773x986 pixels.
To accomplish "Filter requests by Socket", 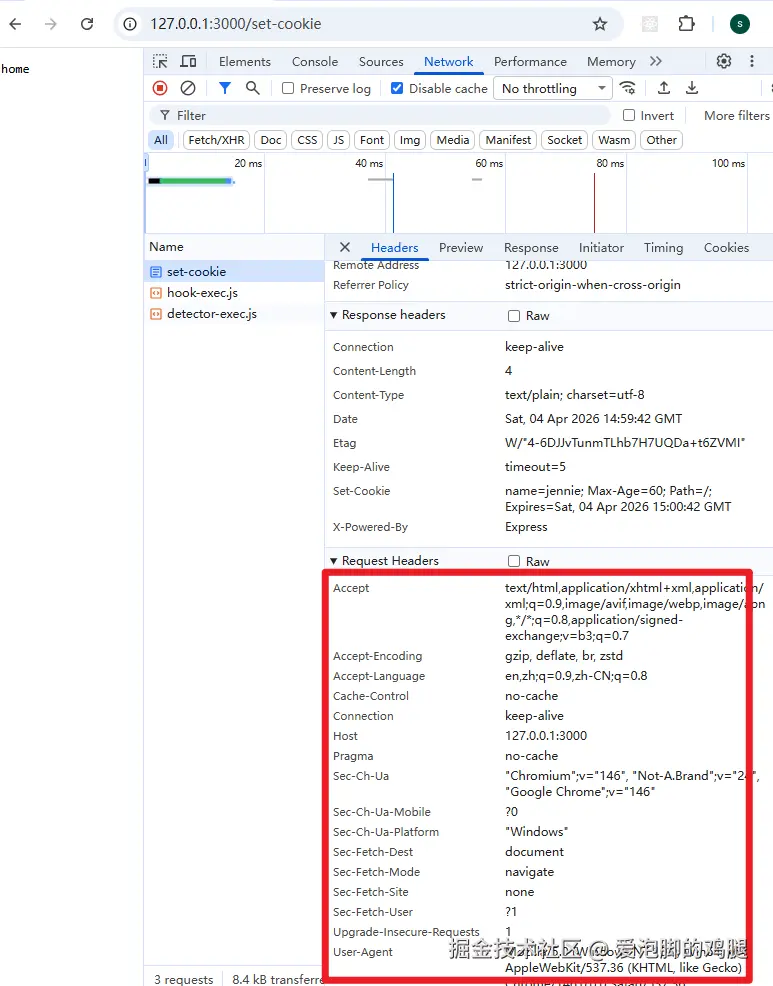I will point(564,140).
